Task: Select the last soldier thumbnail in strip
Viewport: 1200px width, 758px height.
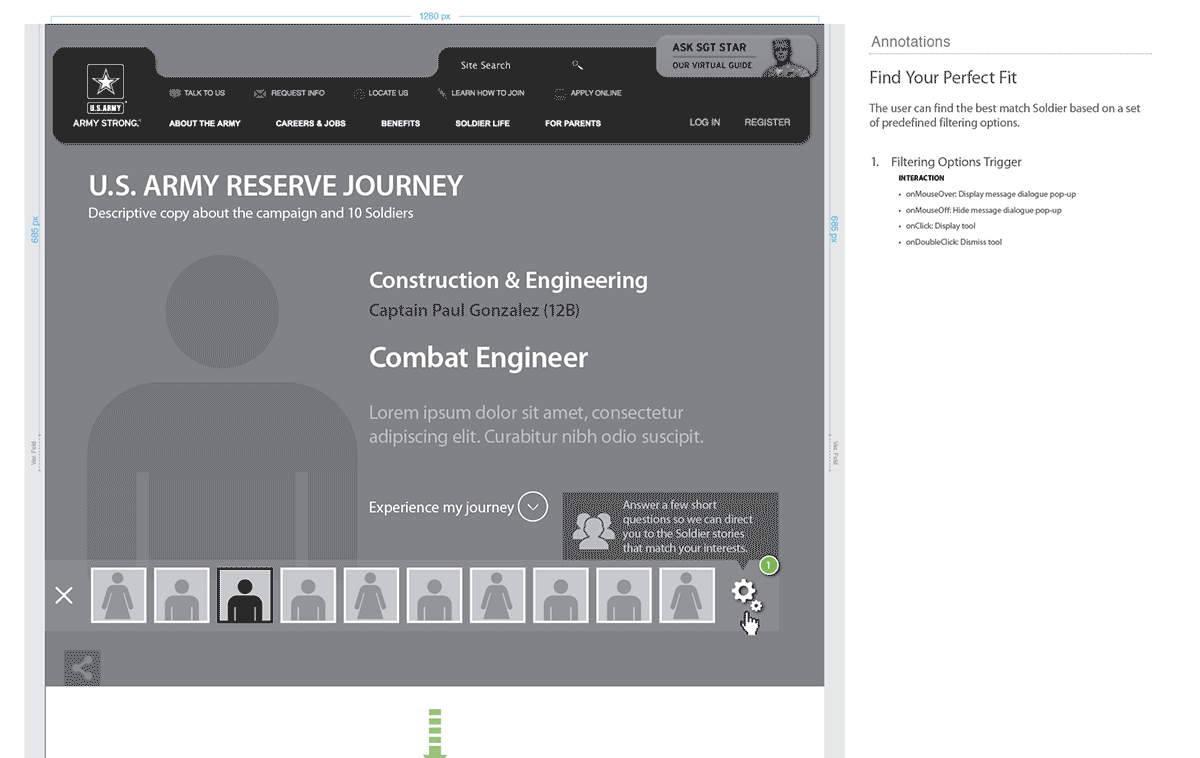Action: [687, 595]
